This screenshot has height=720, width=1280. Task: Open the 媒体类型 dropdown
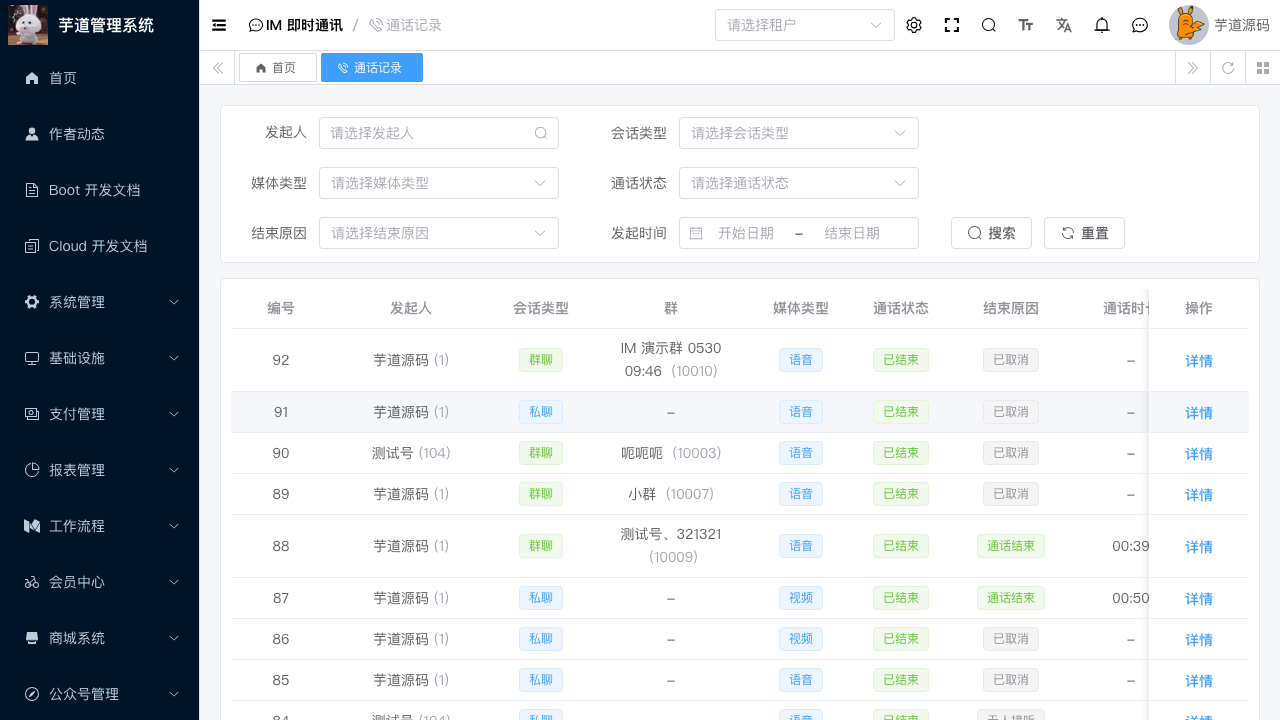click(439, 183)
